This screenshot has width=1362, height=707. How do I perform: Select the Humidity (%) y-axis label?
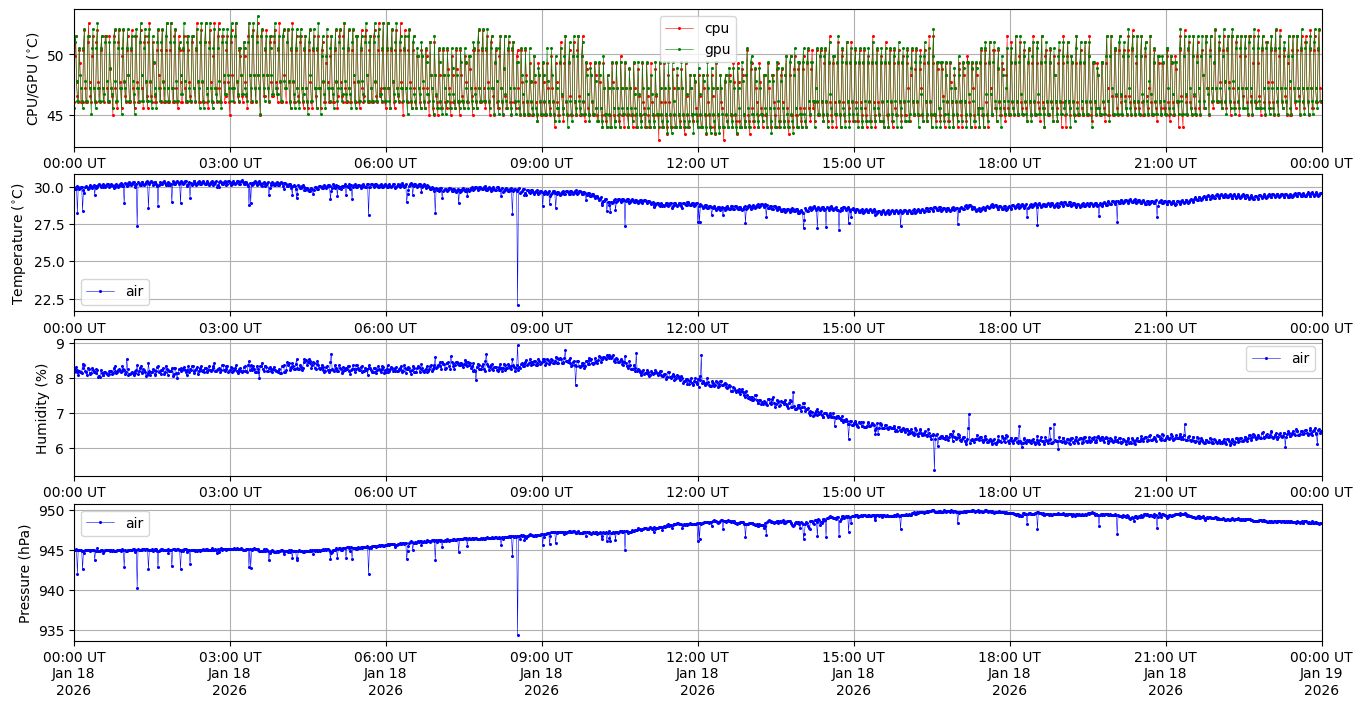41,408
